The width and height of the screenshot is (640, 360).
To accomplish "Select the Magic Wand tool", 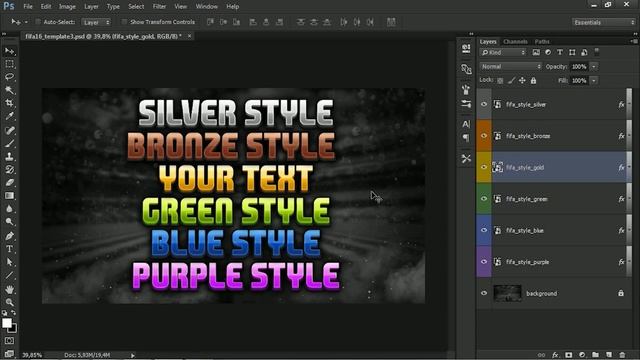I will [x=9, y=90].
